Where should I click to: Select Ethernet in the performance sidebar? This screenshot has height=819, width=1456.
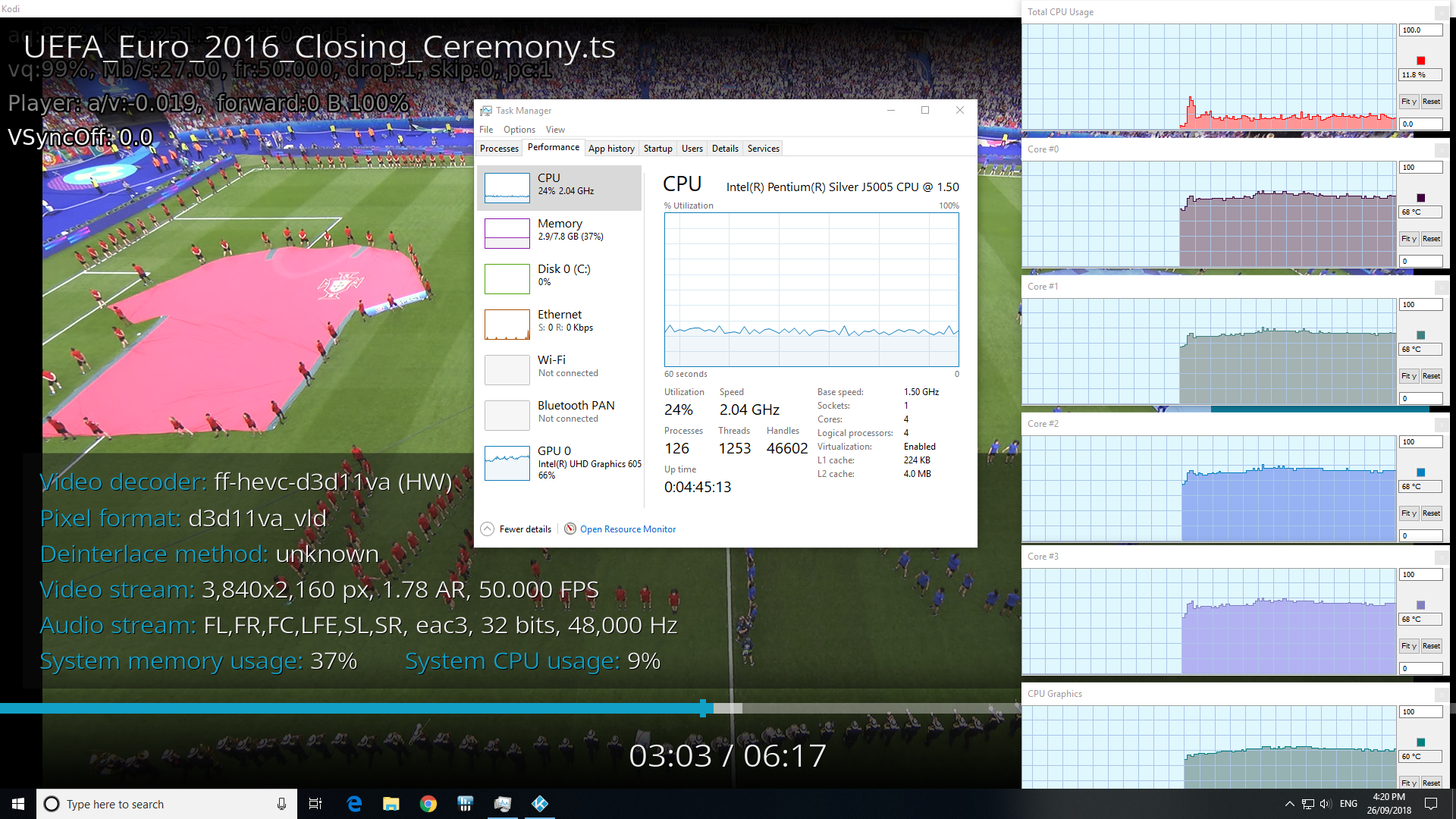(559, 324)
